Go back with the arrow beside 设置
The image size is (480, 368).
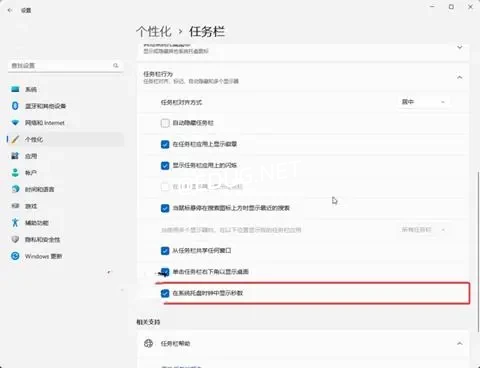tap(10, 10)
